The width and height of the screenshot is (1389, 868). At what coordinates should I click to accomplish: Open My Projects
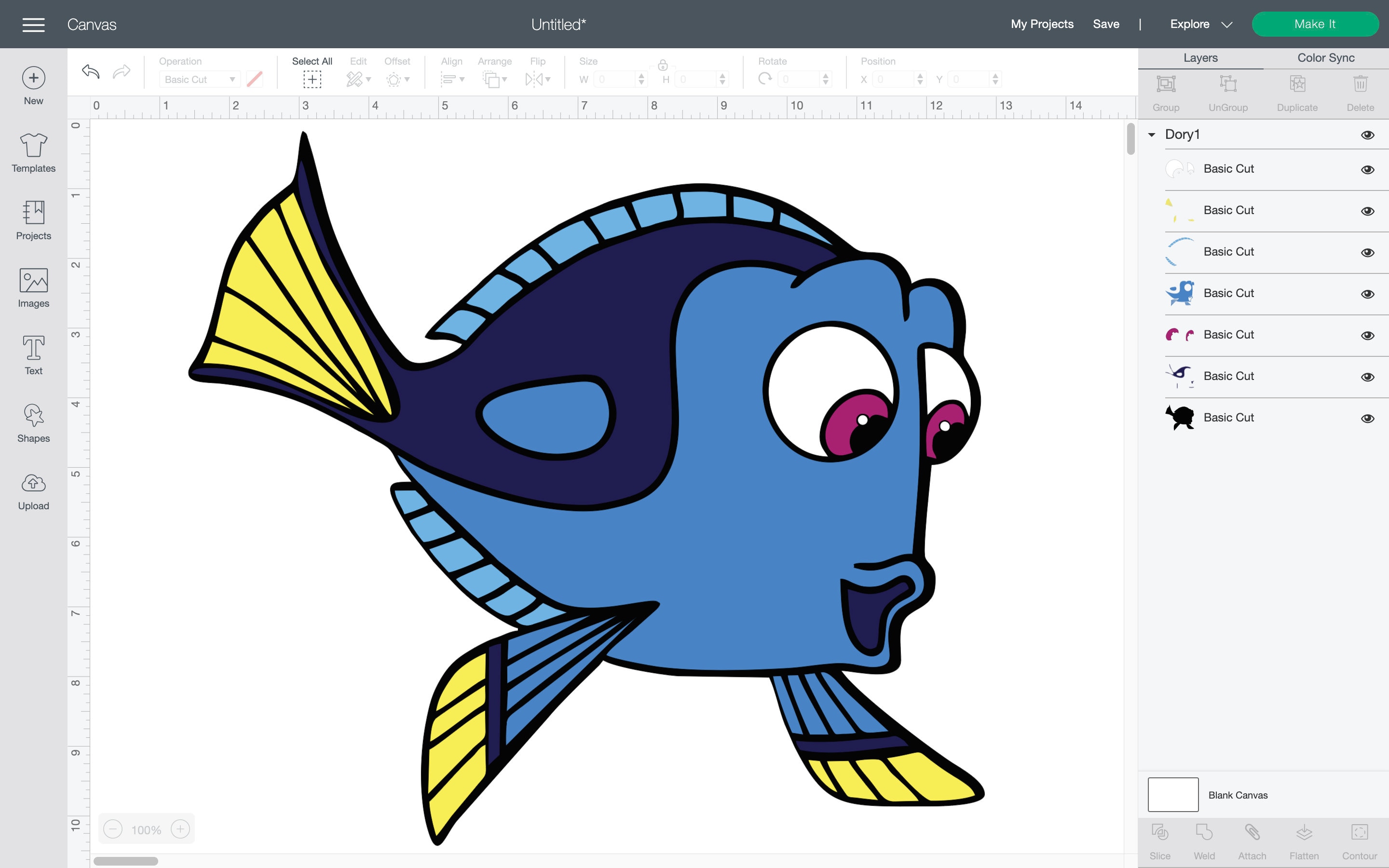point(1042,24)
